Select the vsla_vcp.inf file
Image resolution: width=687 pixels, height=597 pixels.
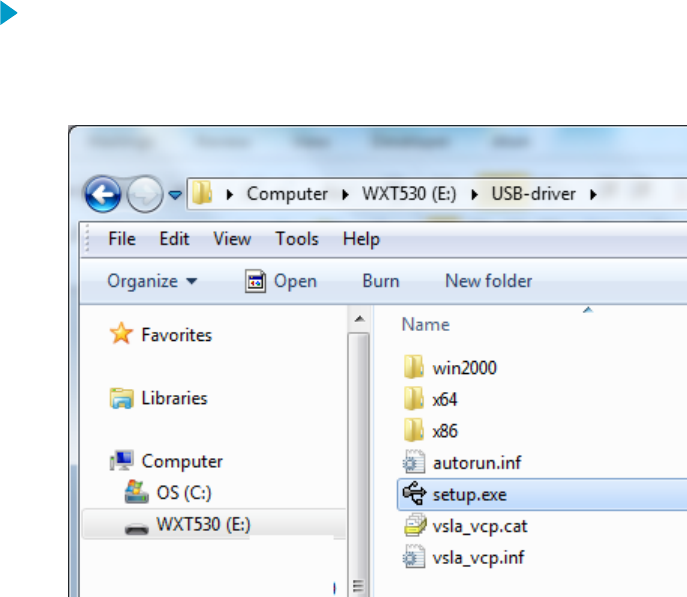click(x=478, y=558)
